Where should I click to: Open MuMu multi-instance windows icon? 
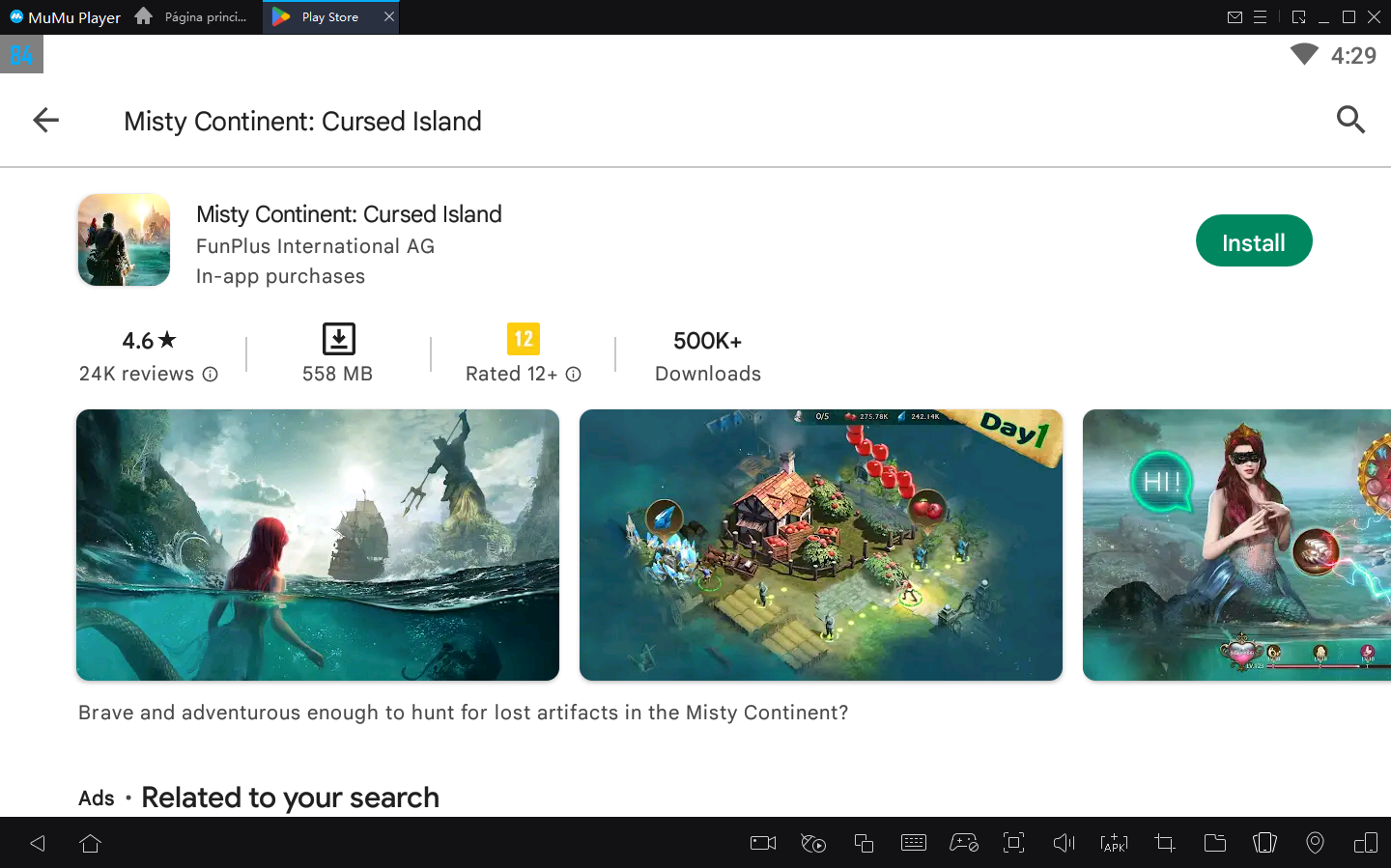(864, 843)
